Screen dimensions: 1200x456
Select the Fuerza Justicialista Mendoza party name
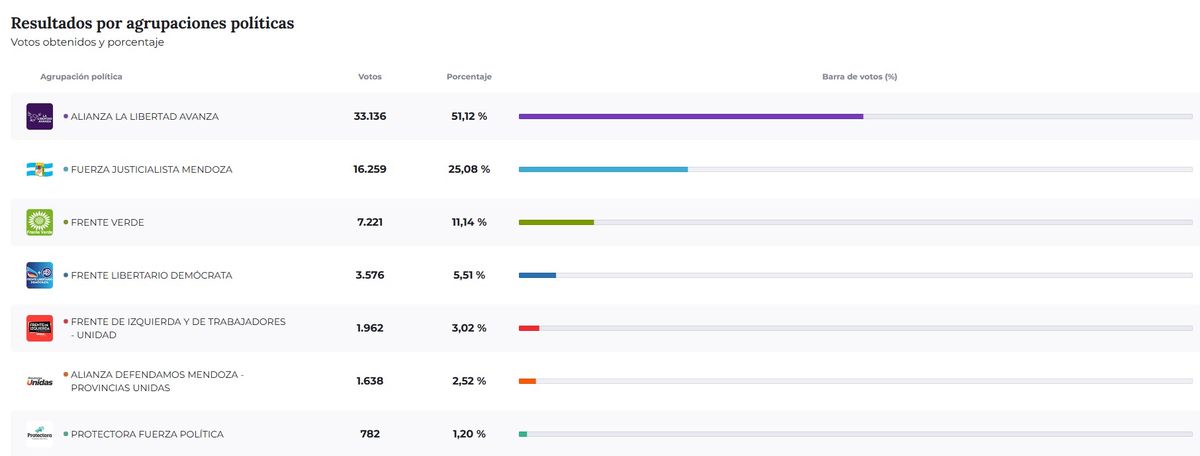coord(151,170)
